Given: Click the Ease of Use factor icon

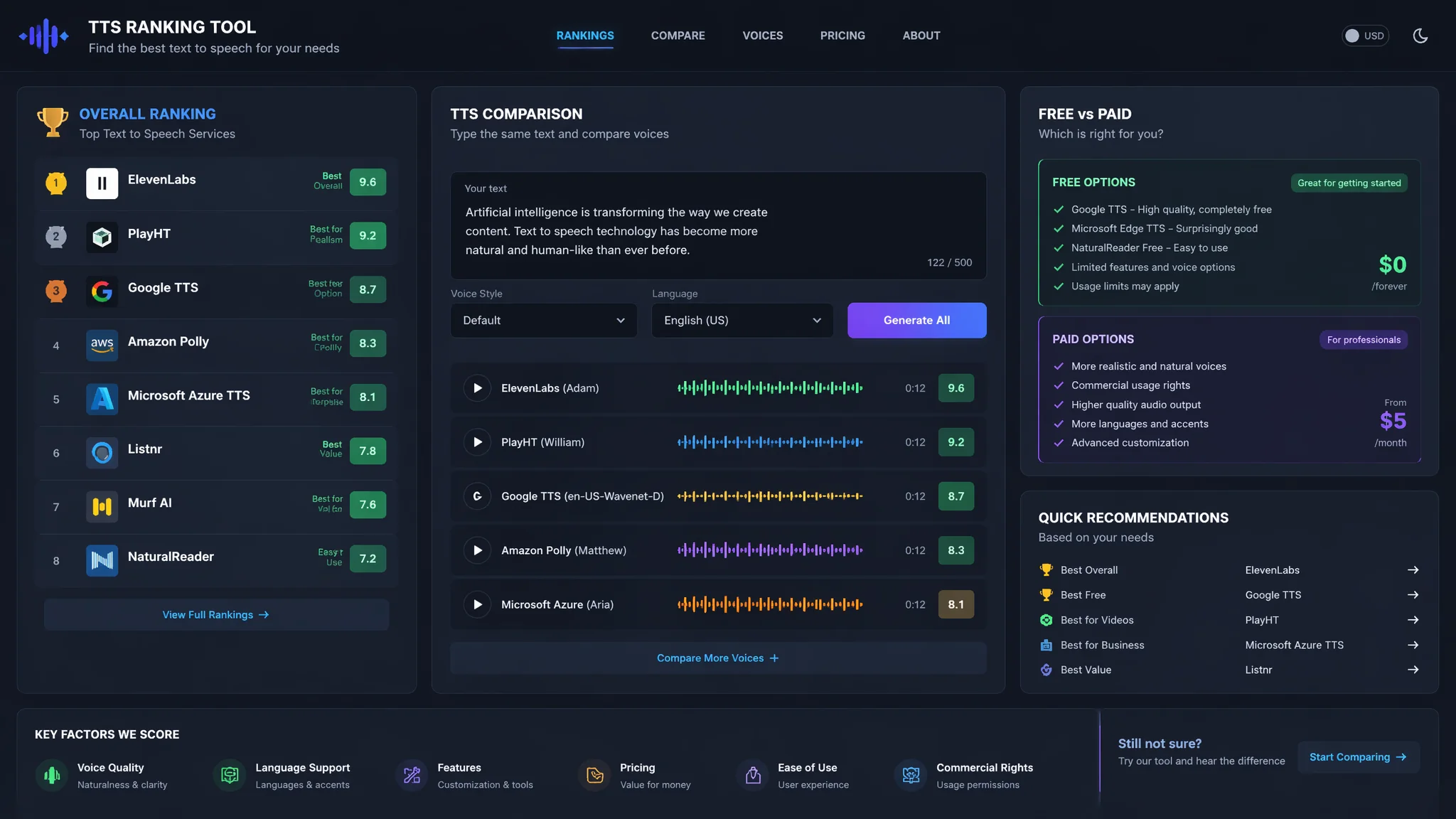Looking at the screenshot, I should pyautogui.click(x=753, y=775).
